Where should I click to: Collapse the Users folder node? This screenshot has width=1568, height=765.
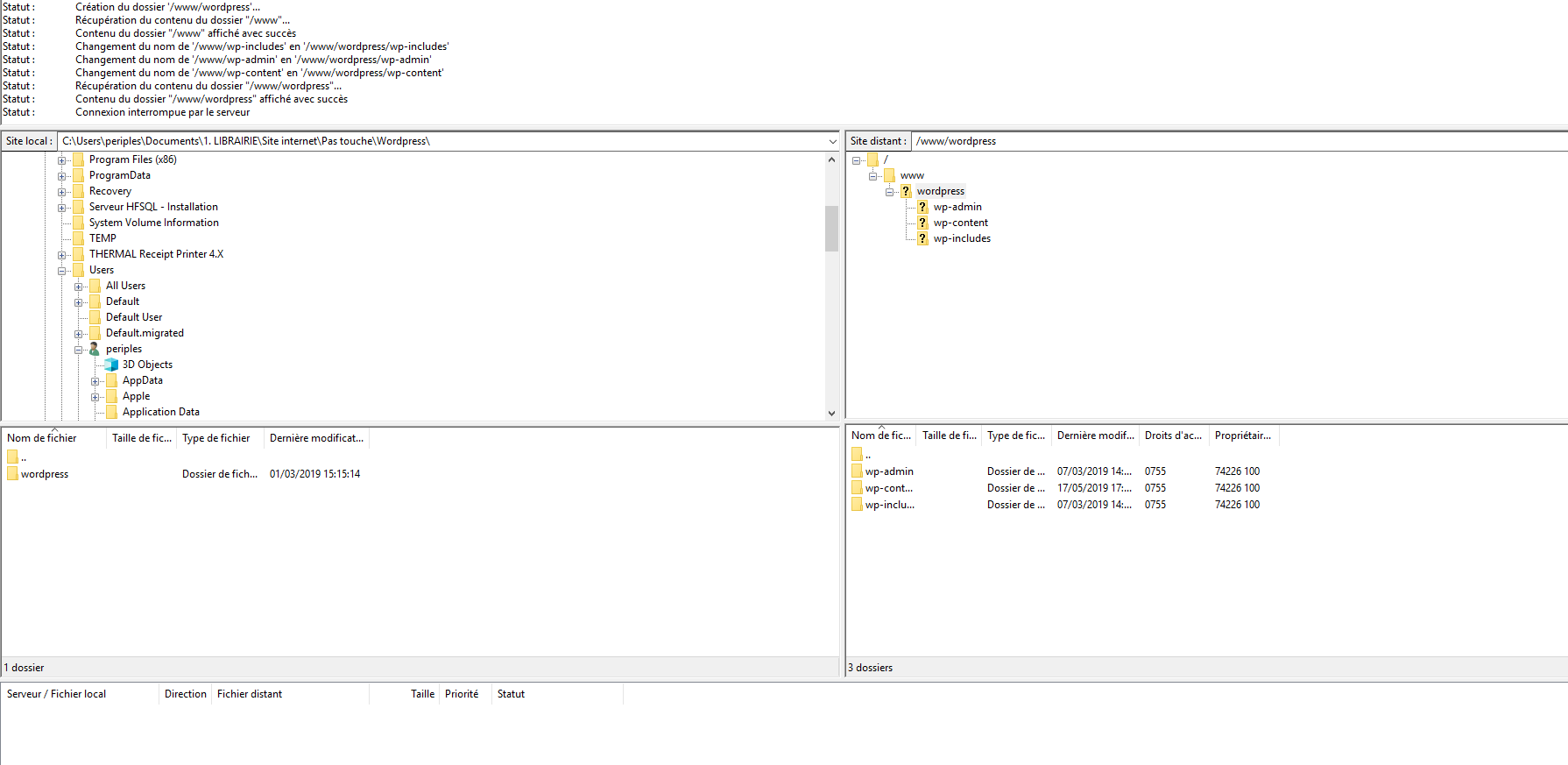pos(62,271)
